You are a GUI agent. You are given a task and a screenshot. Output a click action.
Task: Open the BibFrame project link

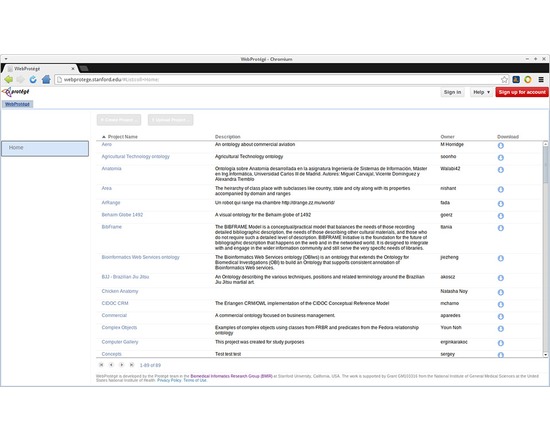tap(112, 227)
